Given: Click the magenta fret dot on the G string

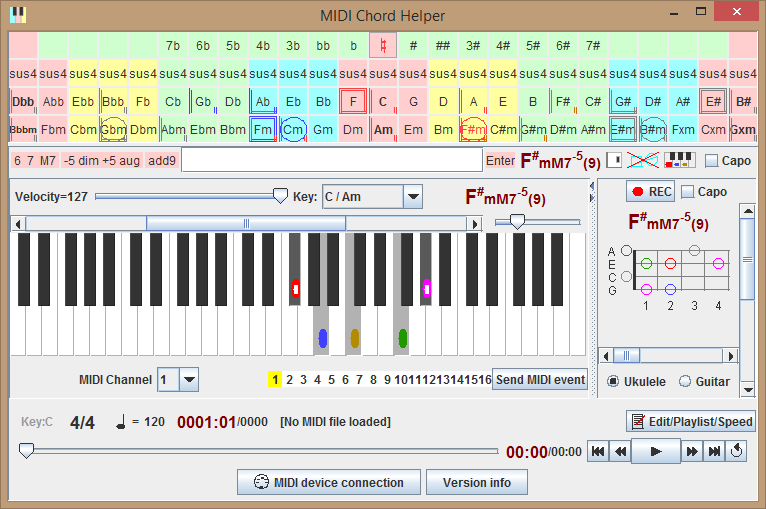Looking at the screenshot, I should (646, 289).
